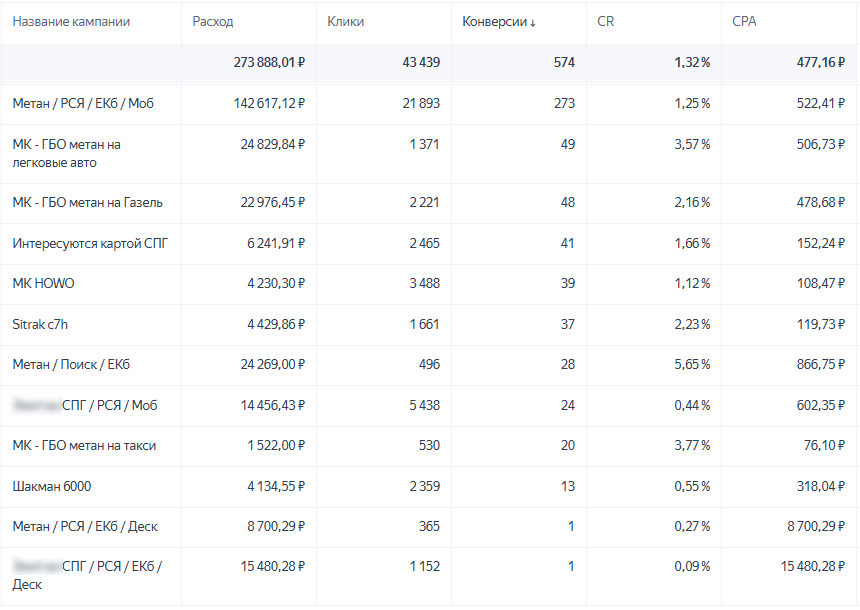
Task: Open the Шакман 6000 campaign
Action: click(52, 487)
